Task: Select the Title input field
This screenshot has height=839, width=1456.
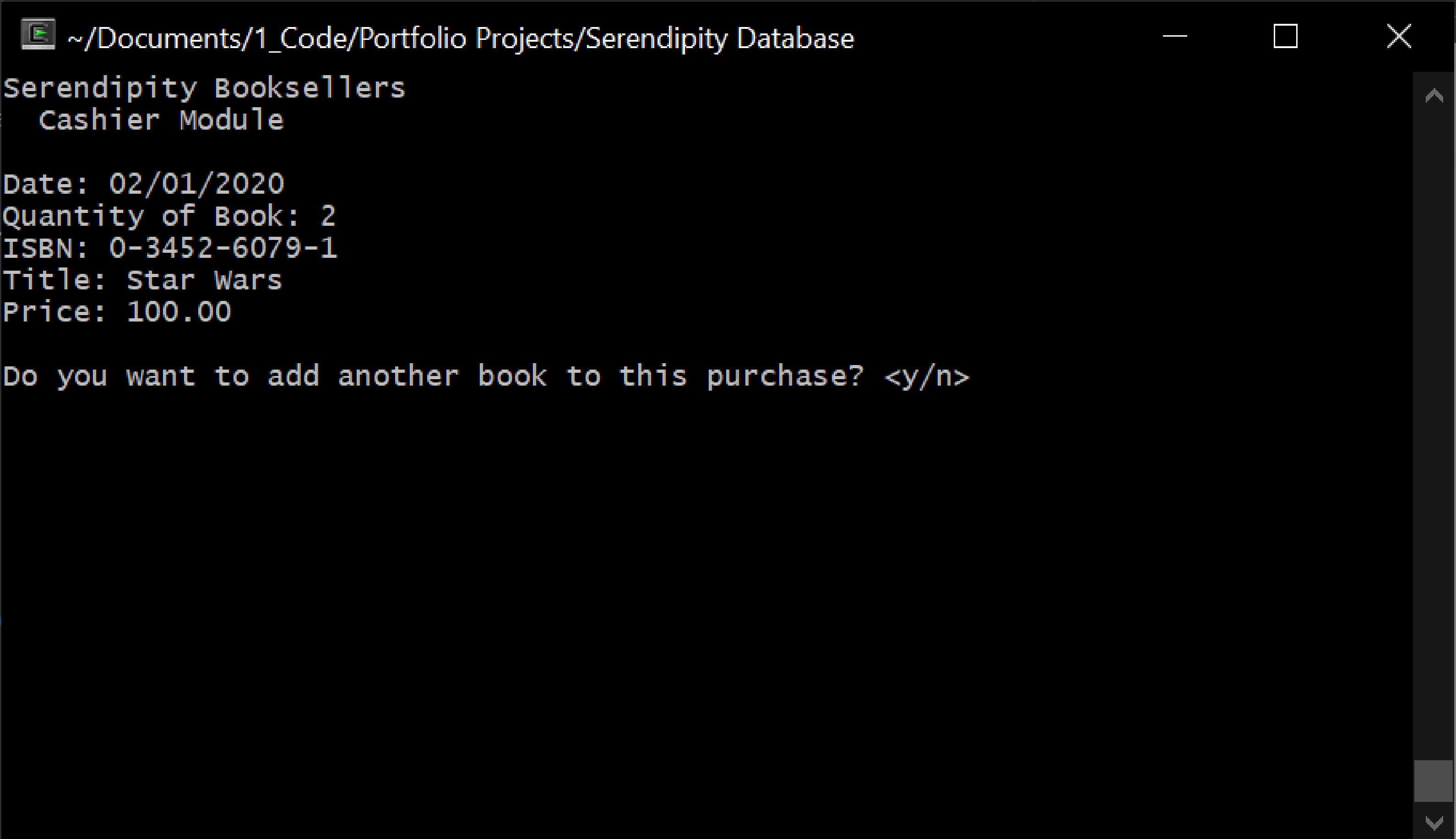Action: (x=200, y=280)
